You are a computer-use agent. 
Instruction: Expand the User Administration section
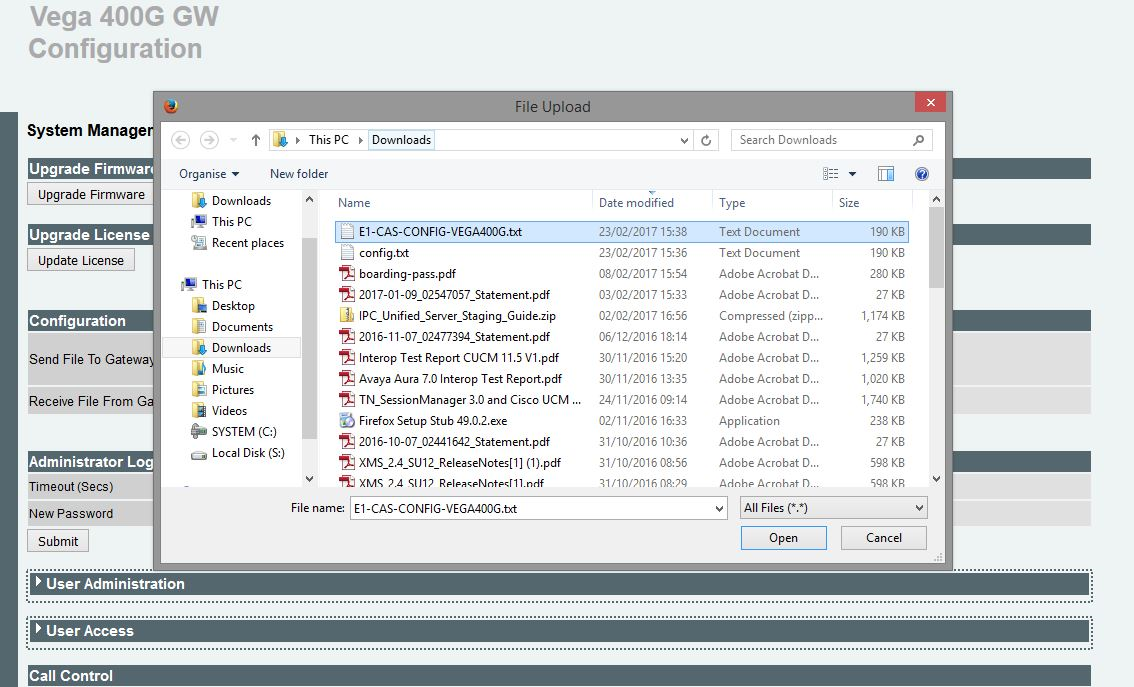[38, 581]
